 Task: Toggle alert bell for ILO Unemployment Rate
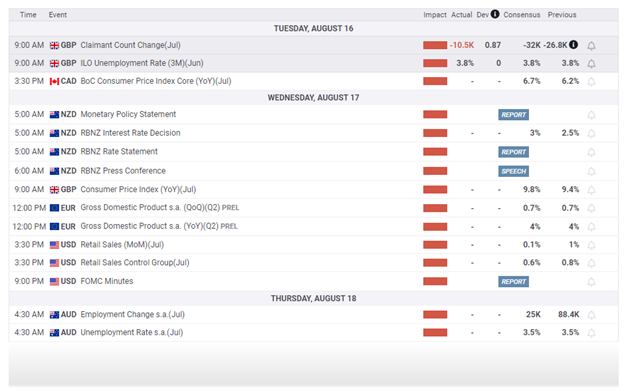coord(591,64)
